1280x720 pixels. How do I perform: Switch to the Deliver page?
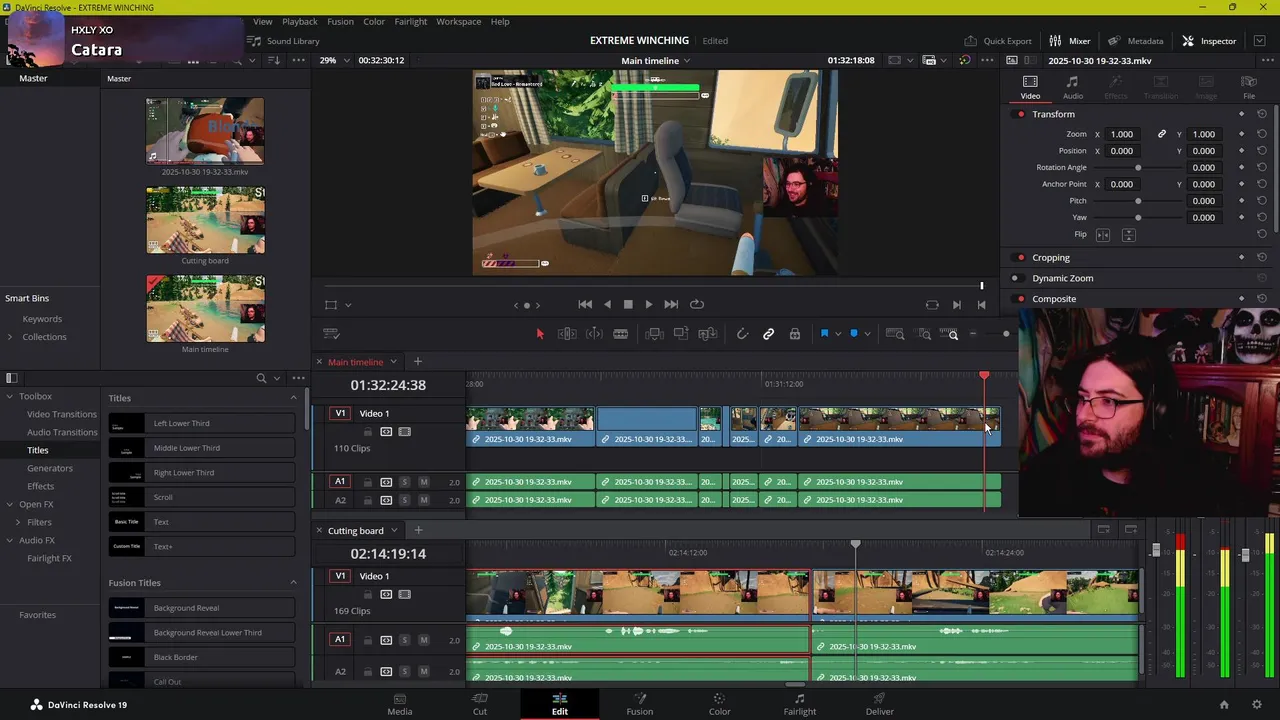[x=879, y=704]
